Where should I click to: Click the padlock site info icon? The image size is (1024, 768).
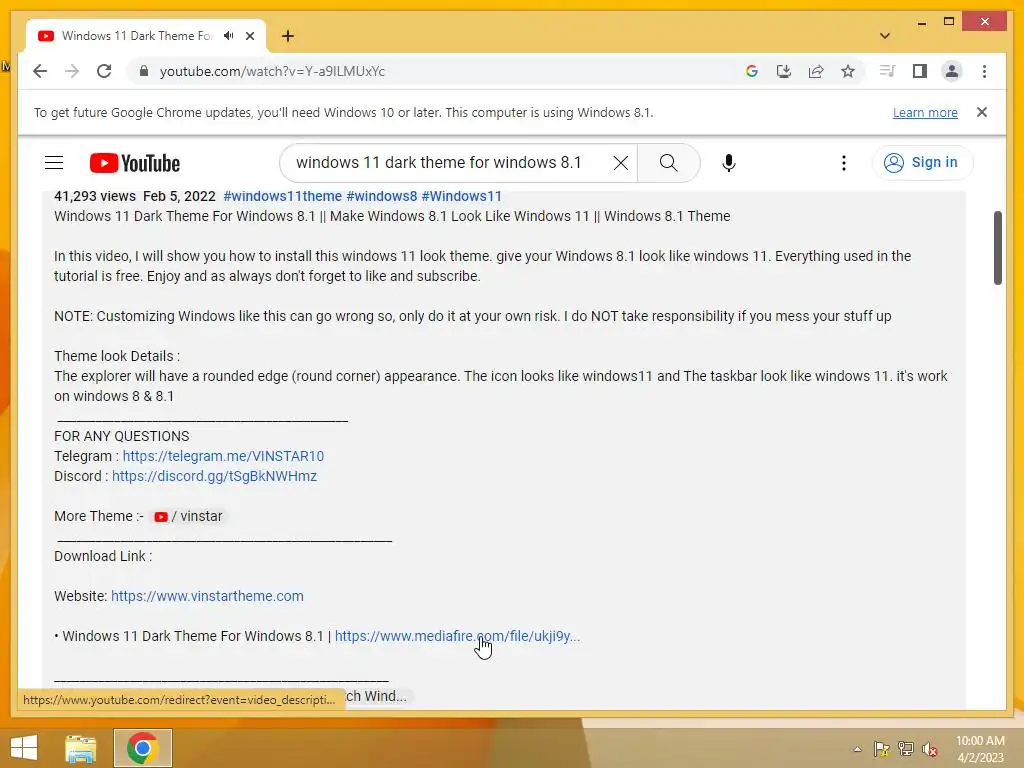click(x=144, y=71)
